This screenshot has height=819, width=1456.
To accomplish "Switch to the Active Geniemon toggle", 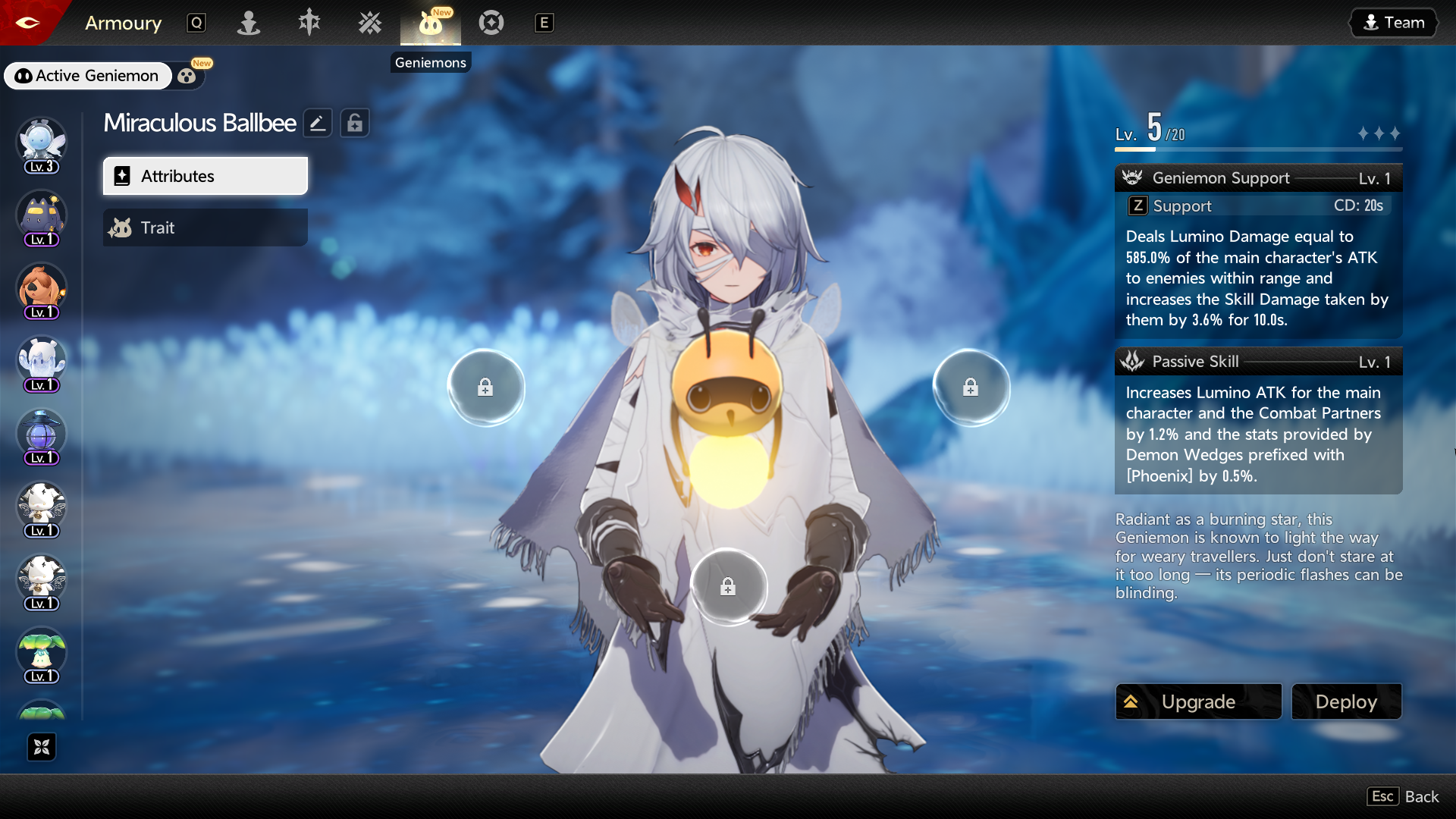I will click(88, 76).
